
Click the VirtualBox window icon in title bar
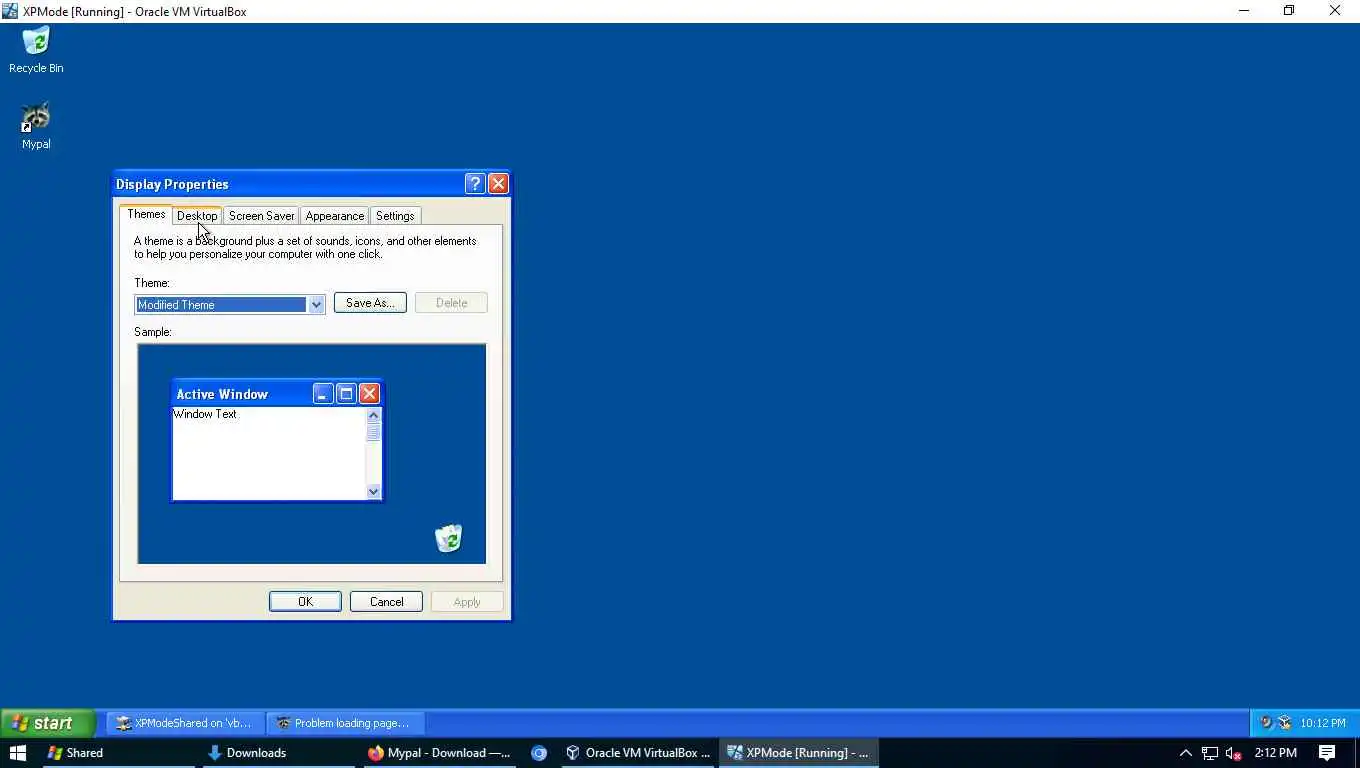click(x=10, y=11)
